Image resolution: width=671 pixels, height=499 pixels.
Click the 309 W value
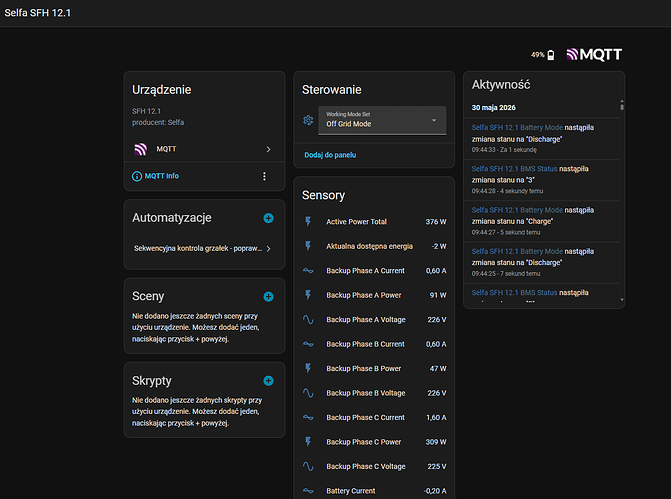click(x=436, y=442)
